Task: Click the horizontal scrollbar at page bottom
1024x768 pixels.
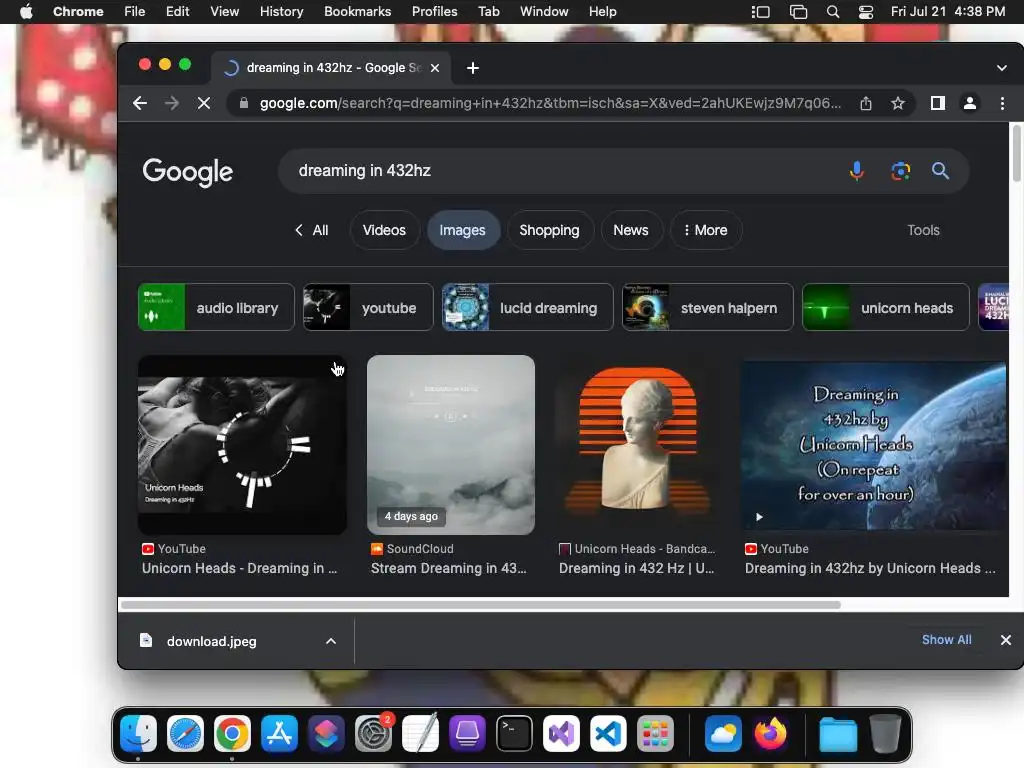Action: tap(481, 605)
